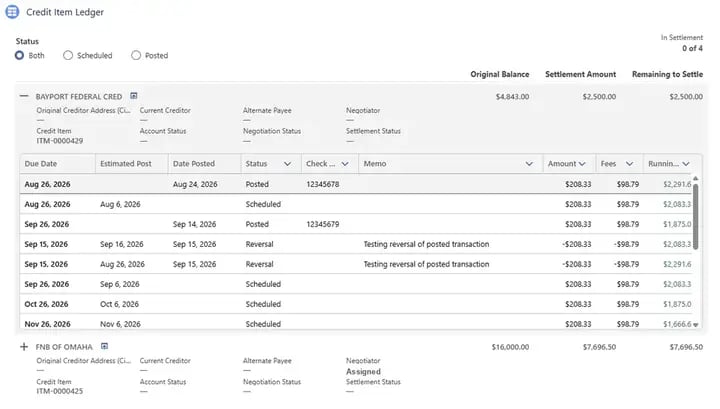
Task: Open the Fees column dropdown arrow
Action: [x=630, y=164]
